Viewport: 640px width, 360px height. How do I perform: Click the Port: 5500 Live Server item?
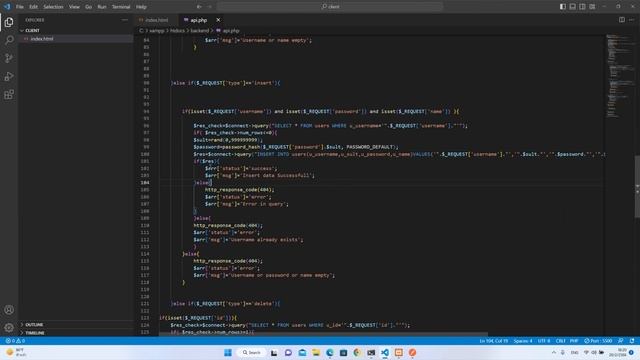598,341
